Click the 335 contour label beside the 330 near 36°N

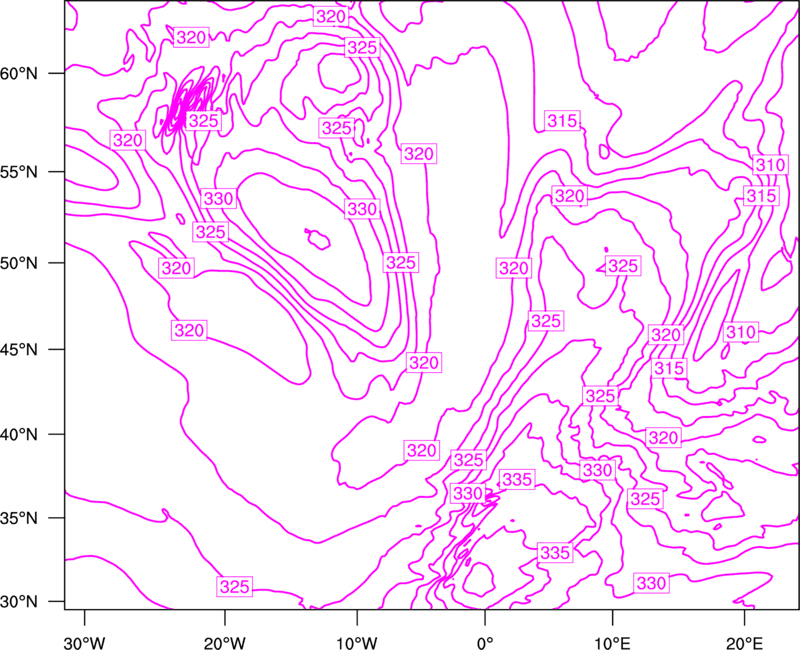(x=517, y=480)
